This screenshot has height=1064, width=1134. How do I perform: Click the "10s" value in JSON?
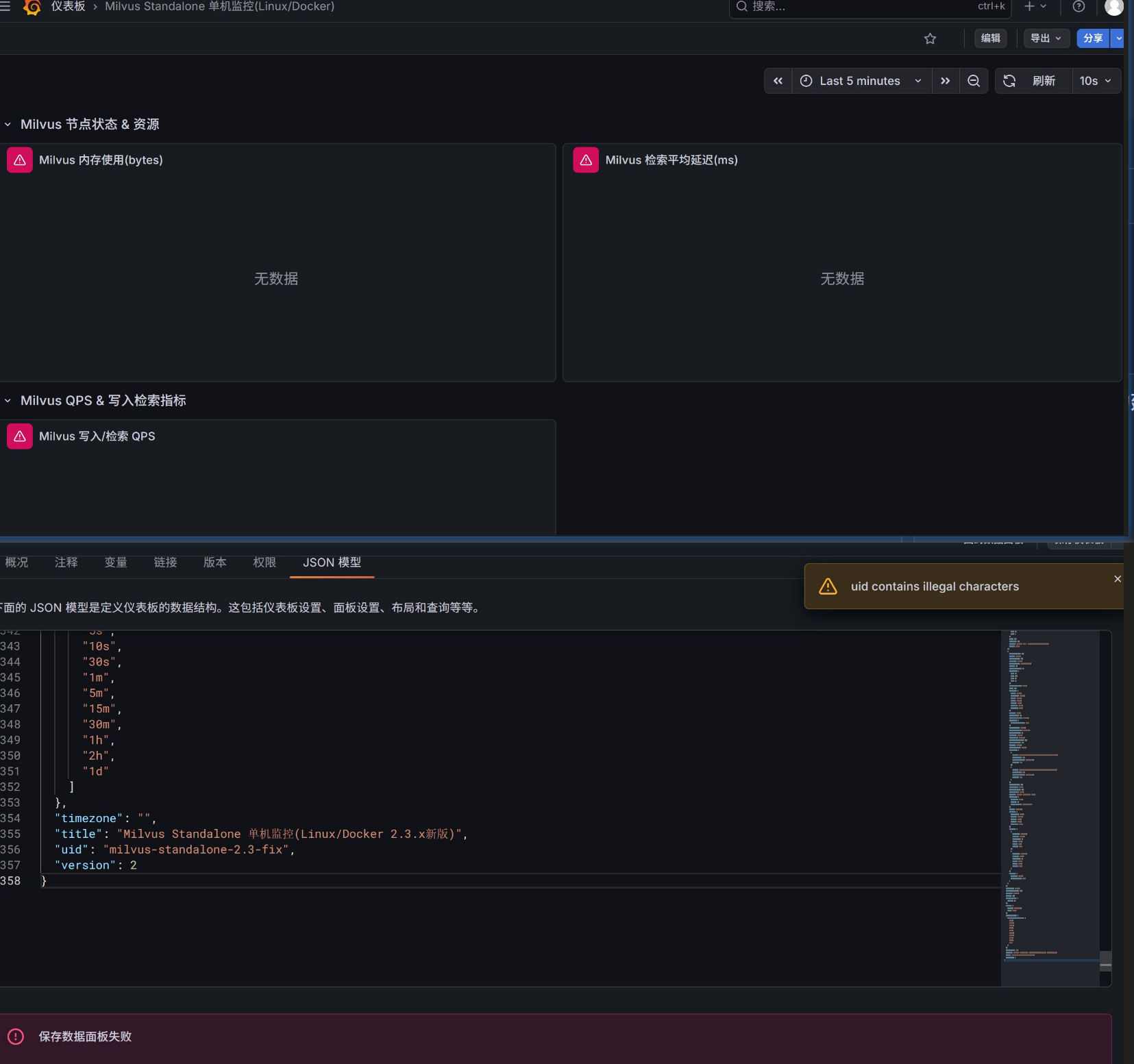[99, 646]
